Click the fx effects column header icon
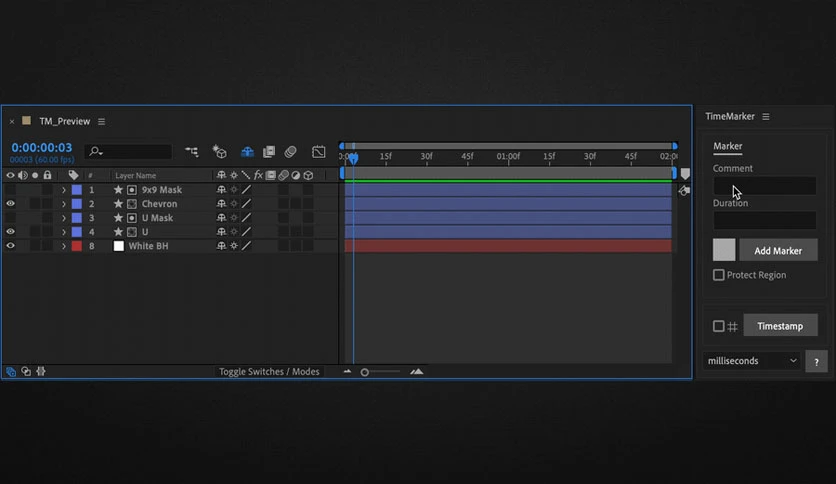 click(x=258, y=175)
